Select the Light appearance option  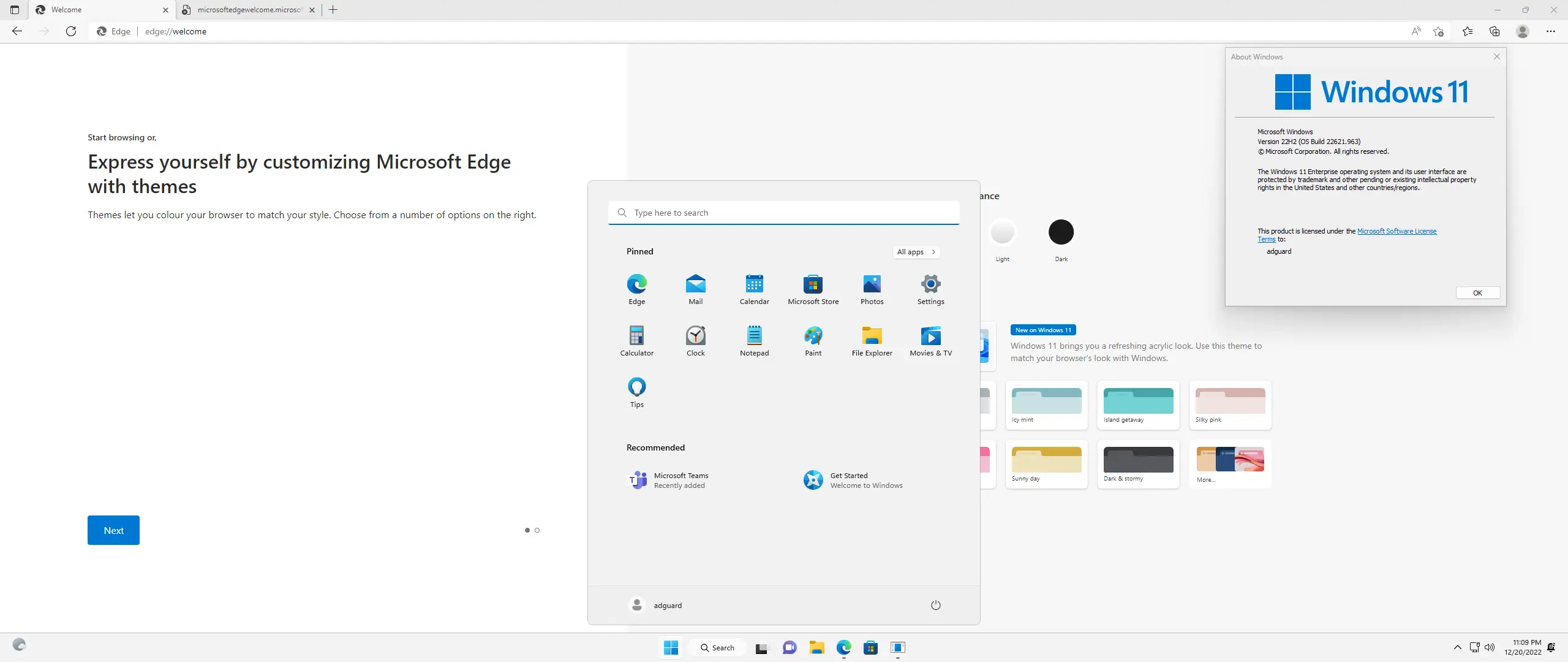pos(1003,232)
